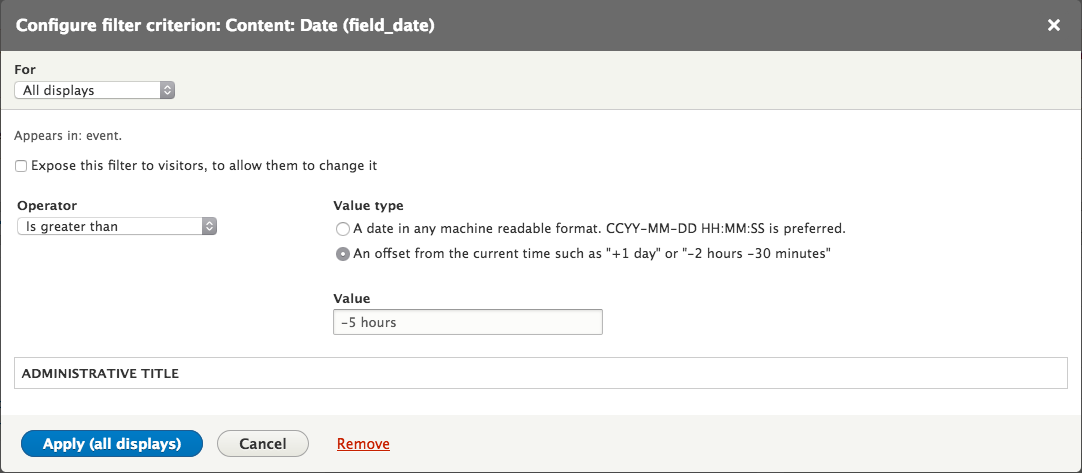The height and width of the screenshot is (473, 1082).
Task: Click the Value type heading
Action: 368,206
